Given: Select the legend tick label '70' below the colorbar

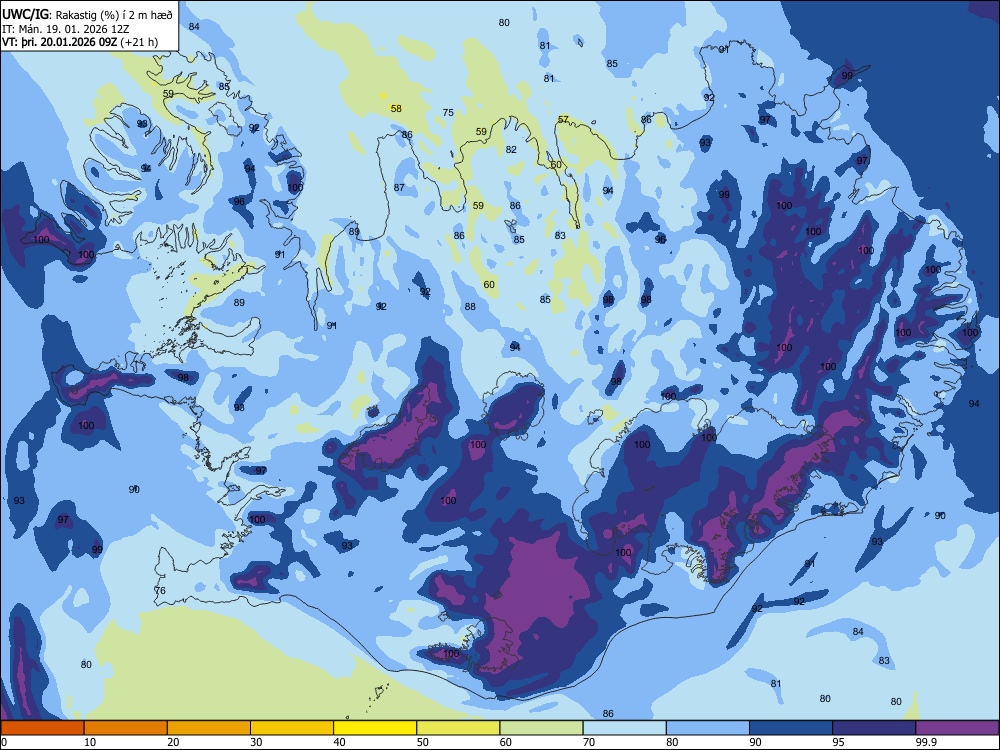Looking at the screenshot, I should coord(589,742).
